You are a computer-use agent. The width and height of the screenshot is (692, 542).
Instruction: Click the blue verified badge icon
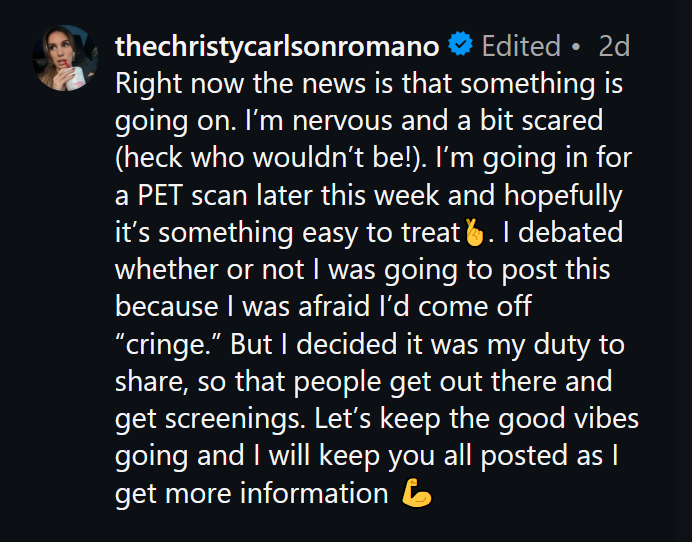460,46
